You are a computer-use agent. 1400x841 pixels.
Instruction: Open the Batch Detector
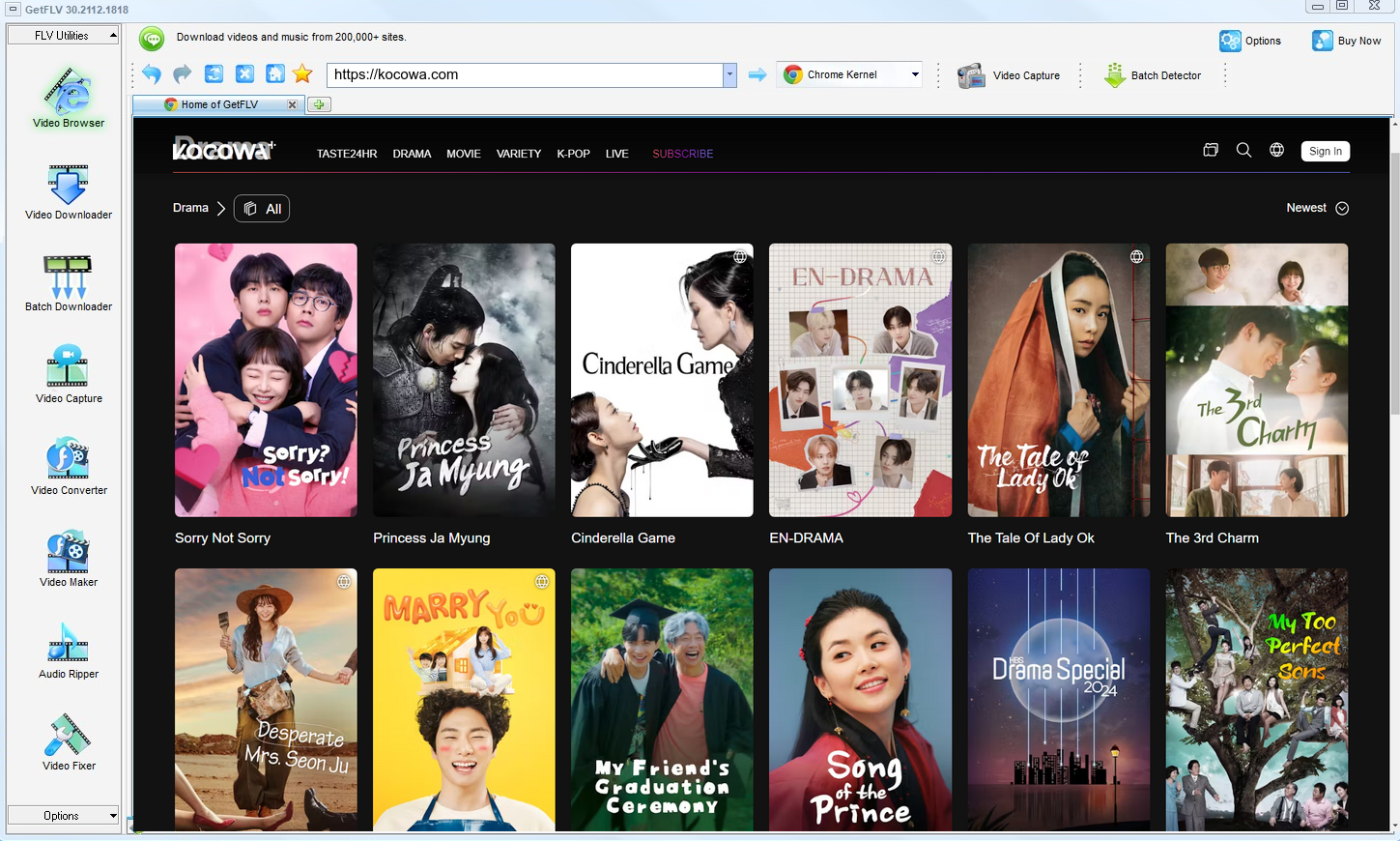point(1153,75)
